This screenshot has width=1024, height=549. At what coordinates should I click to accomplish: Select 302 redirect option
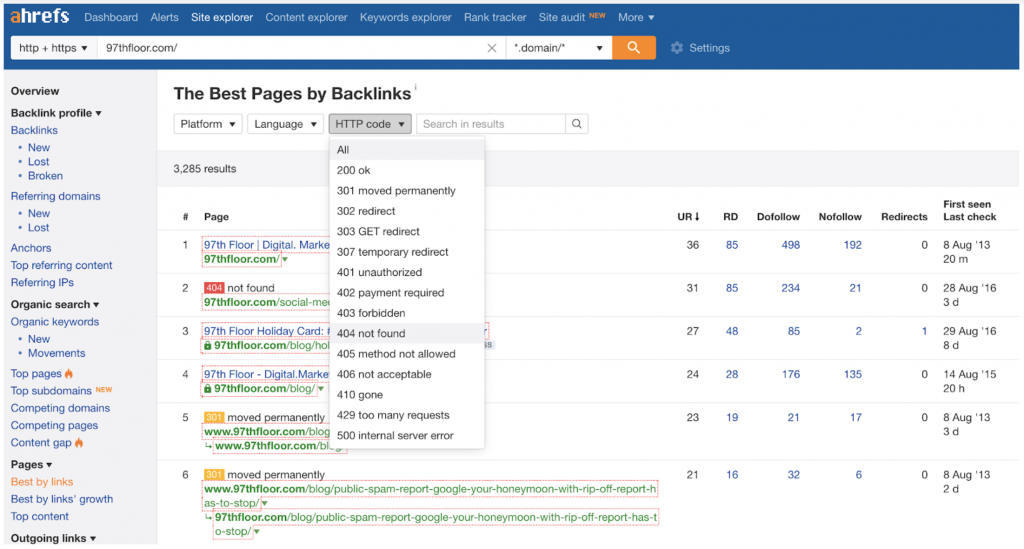tap(407, 211)
